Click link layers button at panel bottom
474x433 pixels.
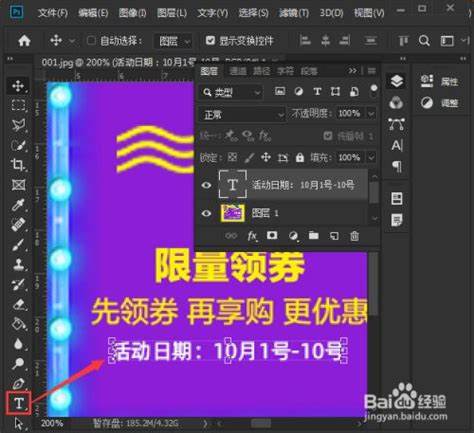(231, 236)
